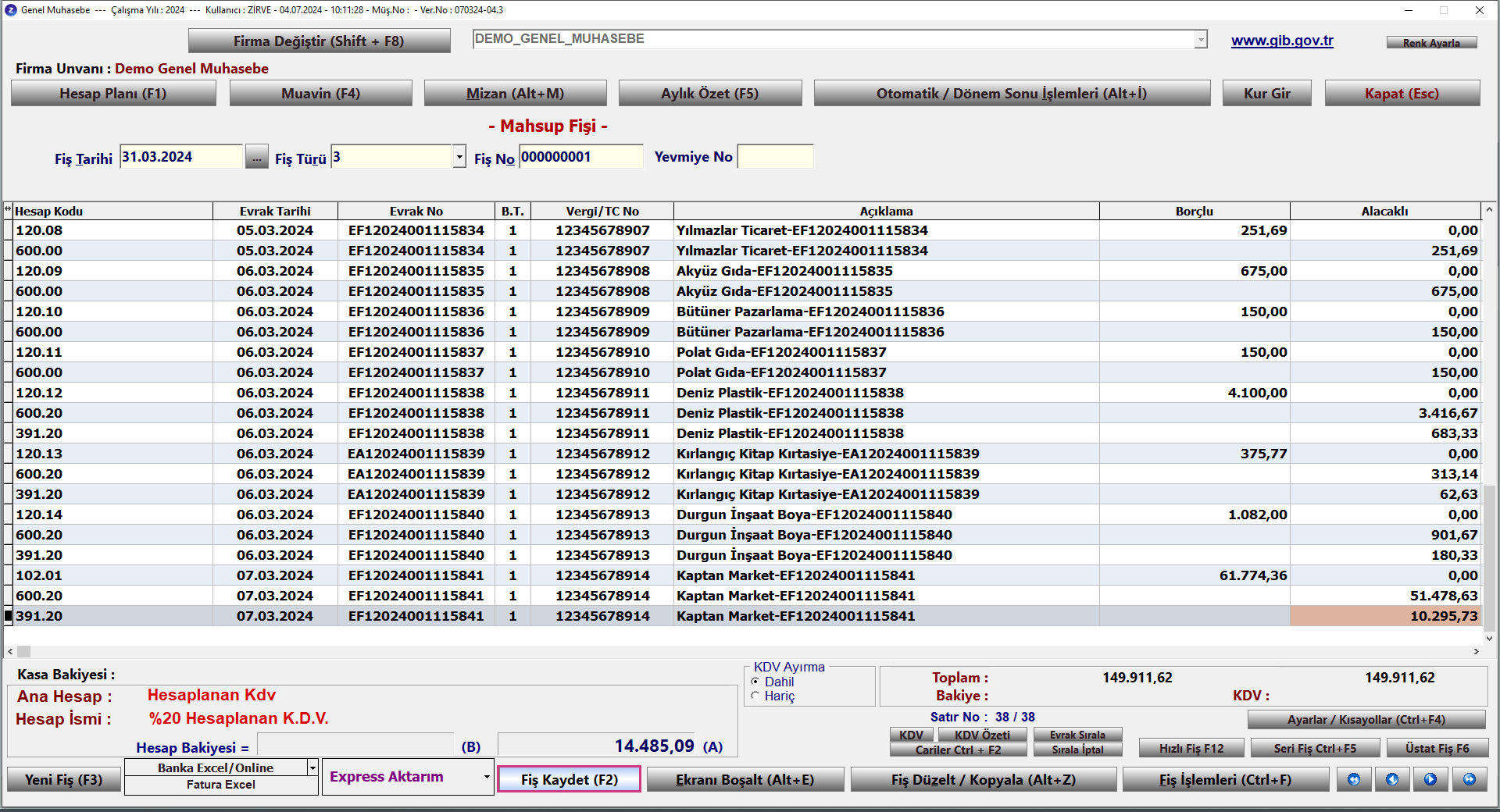Click Seri Fiş Ctrl+F5 button
The width and height of the screenshot is (1500, 812).
(1315, 748)
